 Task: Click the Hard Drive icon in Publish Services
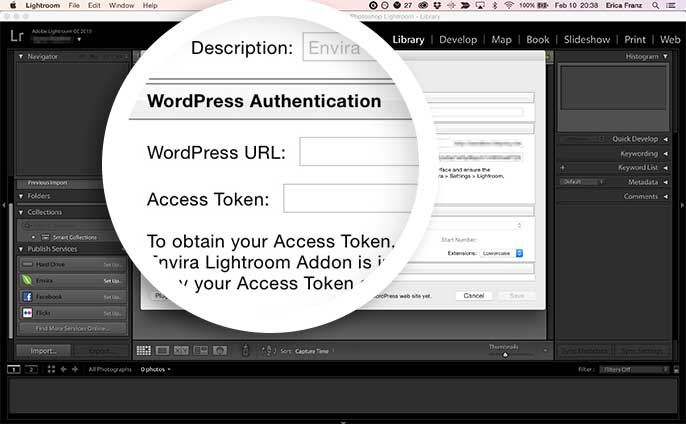click(x=27, y=264)
